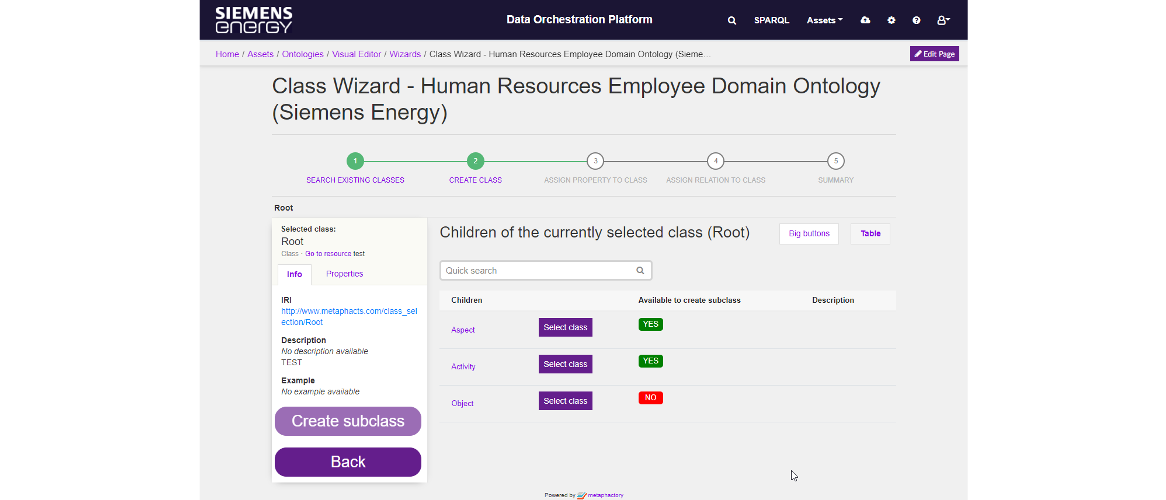Click the Siemens Energy logo

pos(254,19)
